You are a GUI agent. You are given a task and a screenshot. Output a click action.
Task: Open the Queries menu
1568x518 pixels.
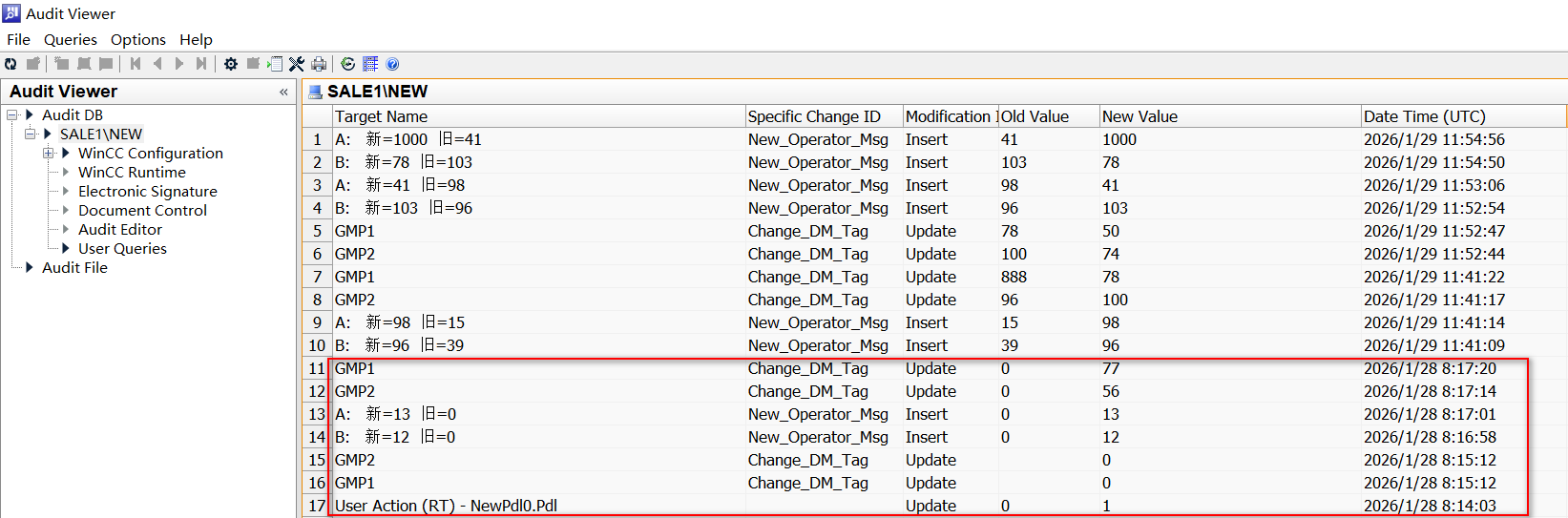point(70,39)
